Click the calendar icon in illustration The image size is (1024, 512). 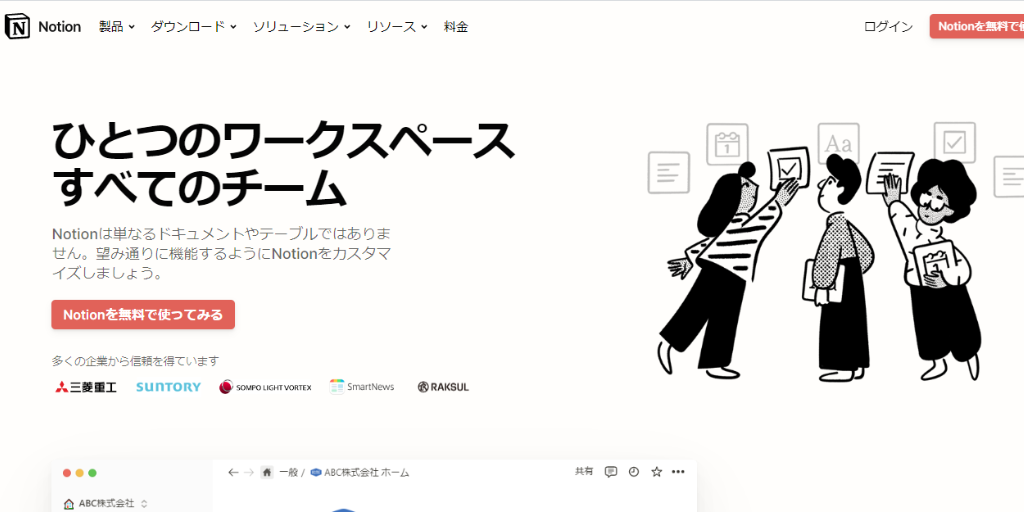[727, 144]
